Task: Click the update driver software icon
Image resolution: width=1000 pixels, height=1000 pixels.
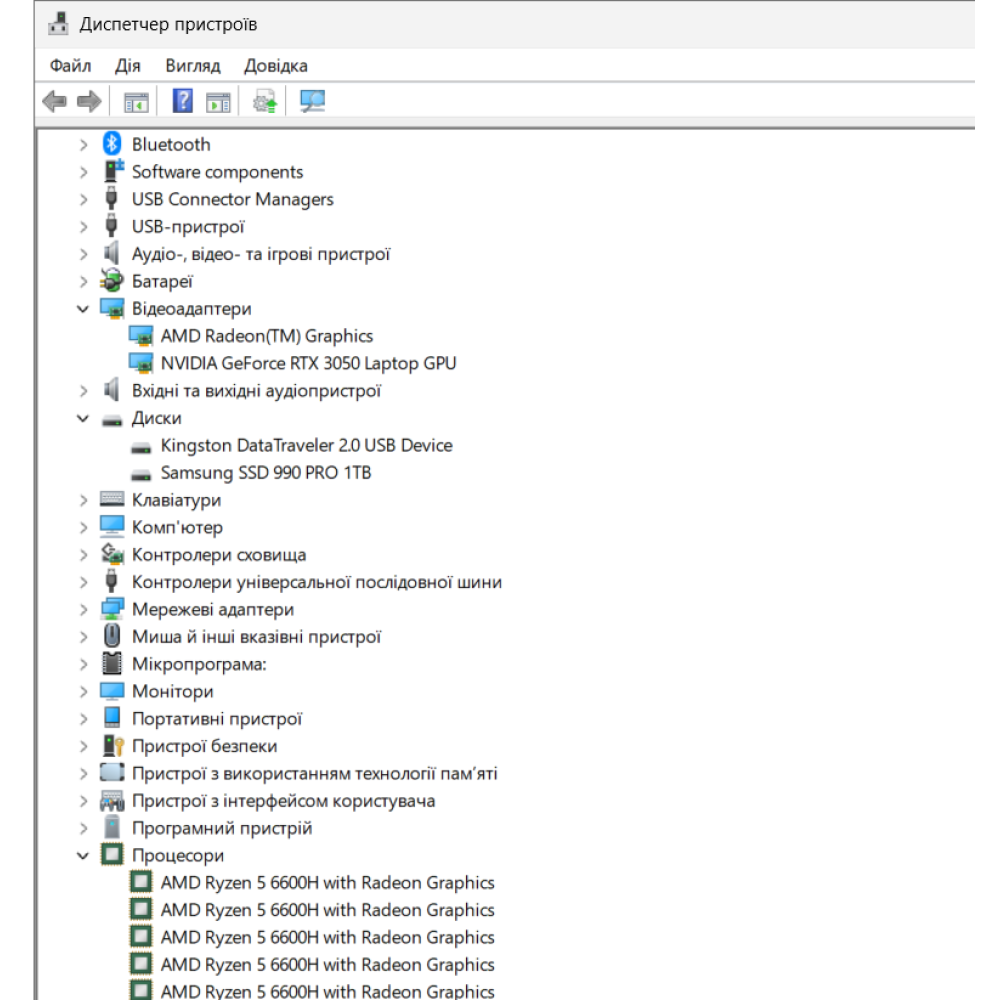Action: pyautogui.click(x=265, y=101)
